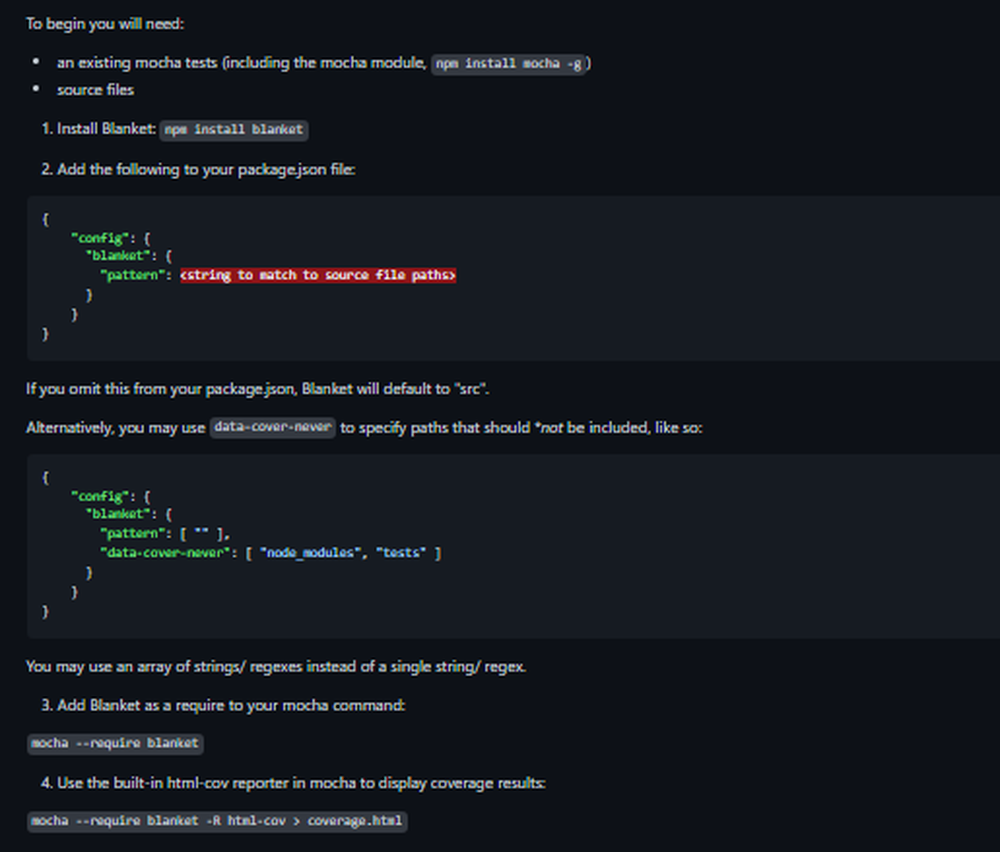Select the npm install mocha -g code snippet
Viewport: 1000px width, 852px height.
point(509,63)
